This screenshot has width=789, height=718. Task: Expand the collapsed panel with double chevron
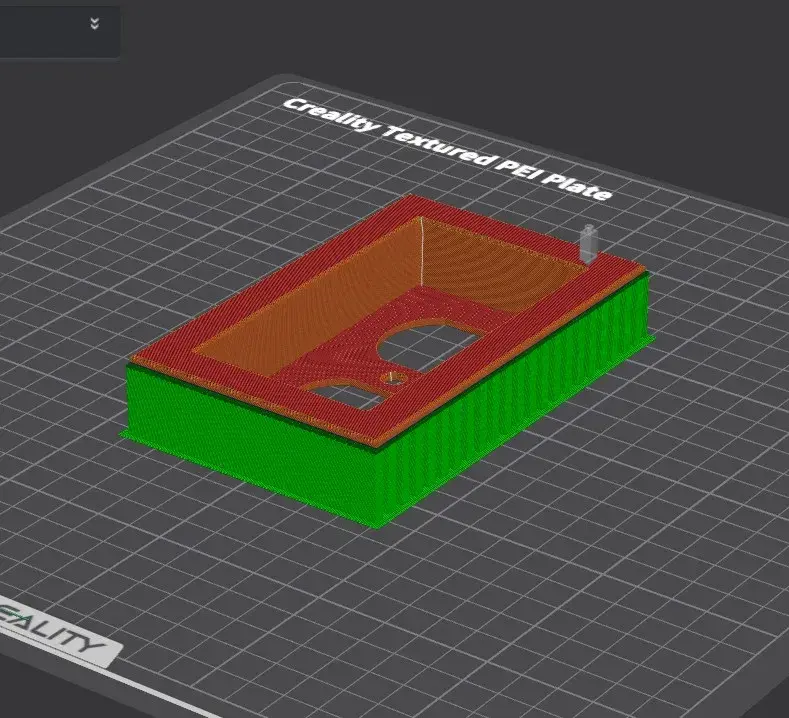point(94,24)
